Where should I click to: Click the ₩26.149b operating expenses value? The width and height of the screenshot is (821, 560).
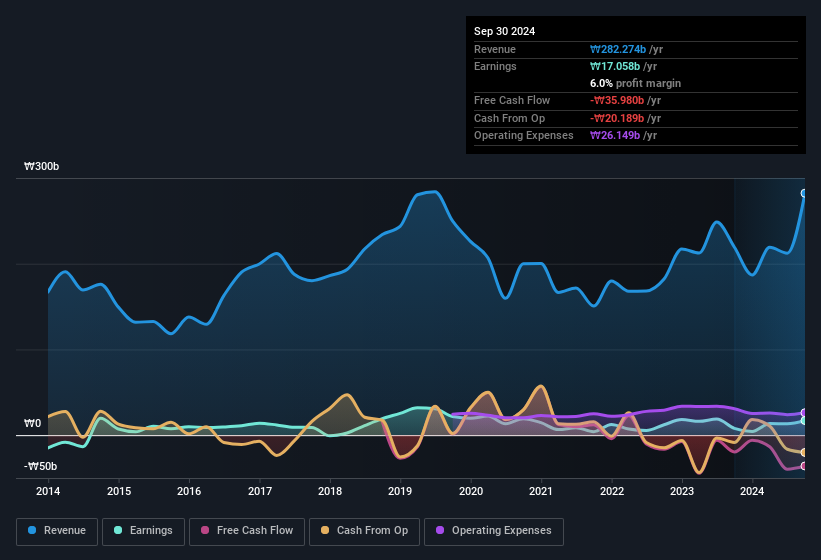(615, 135)
